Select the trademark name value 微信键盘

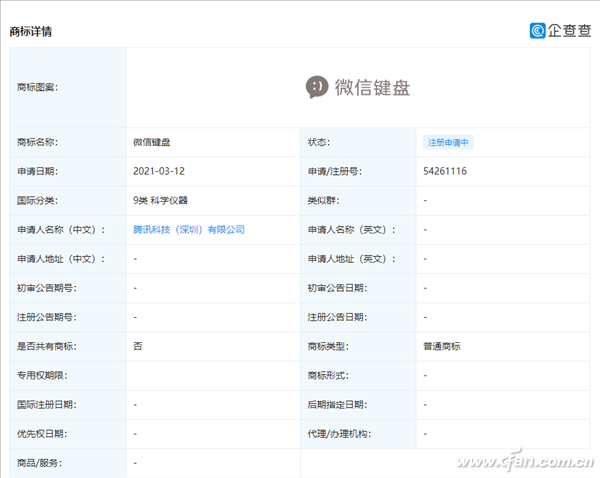(x=152, y=142)
